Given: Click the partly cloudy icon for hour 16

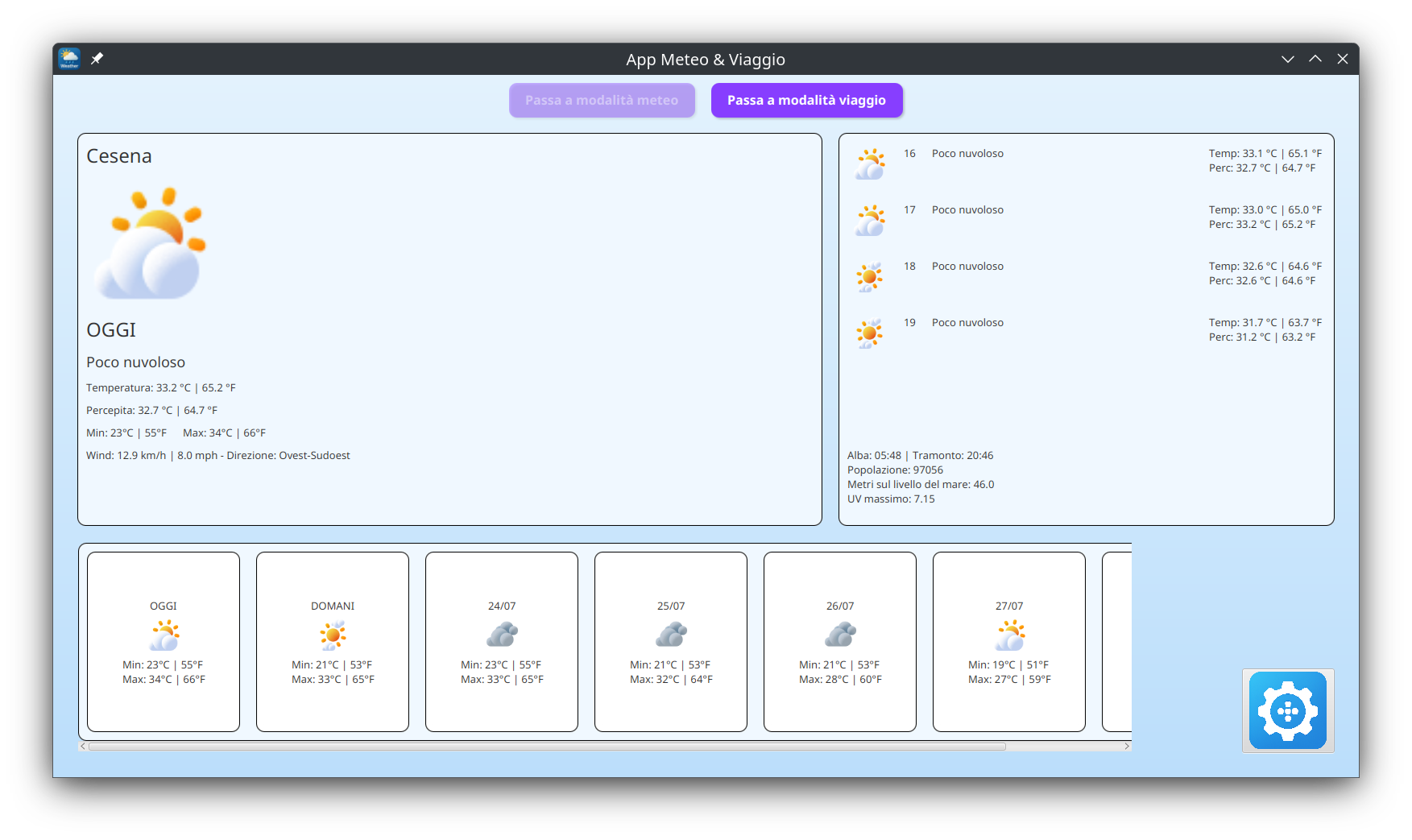Looking at the screenshot, I should point(870,163).
